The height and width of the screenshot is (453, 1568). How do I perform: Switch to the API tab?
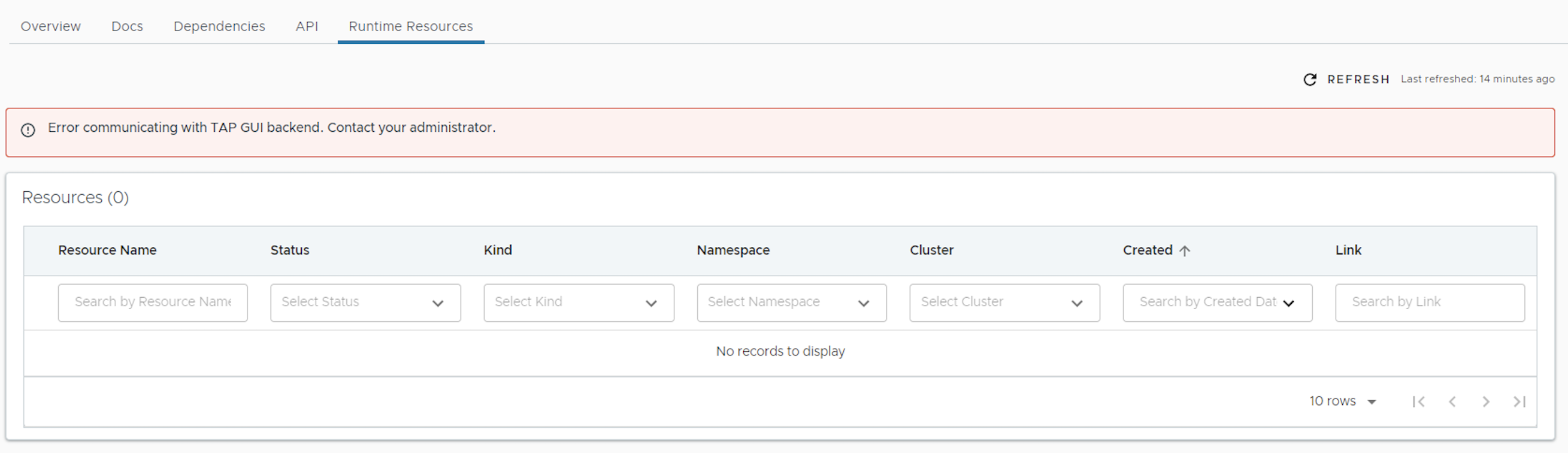307,26
